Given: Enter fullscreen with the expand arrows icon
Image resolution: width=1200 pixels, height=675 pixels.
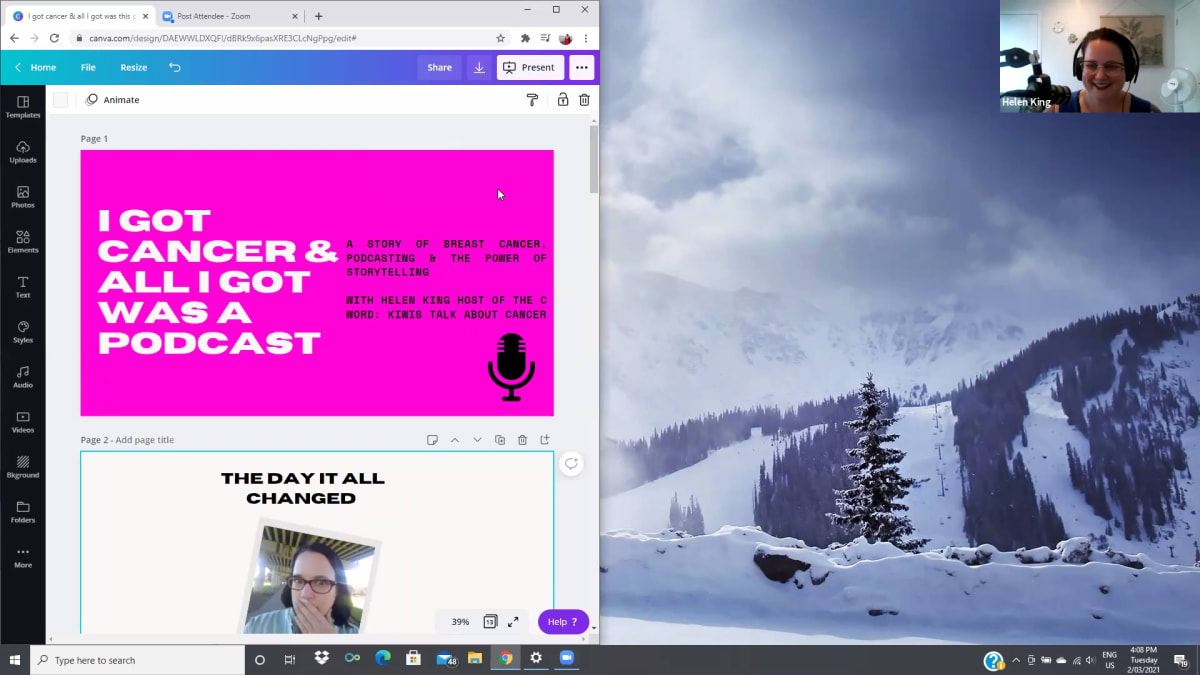Looking at the screenshot, I should tap(513, 621).
